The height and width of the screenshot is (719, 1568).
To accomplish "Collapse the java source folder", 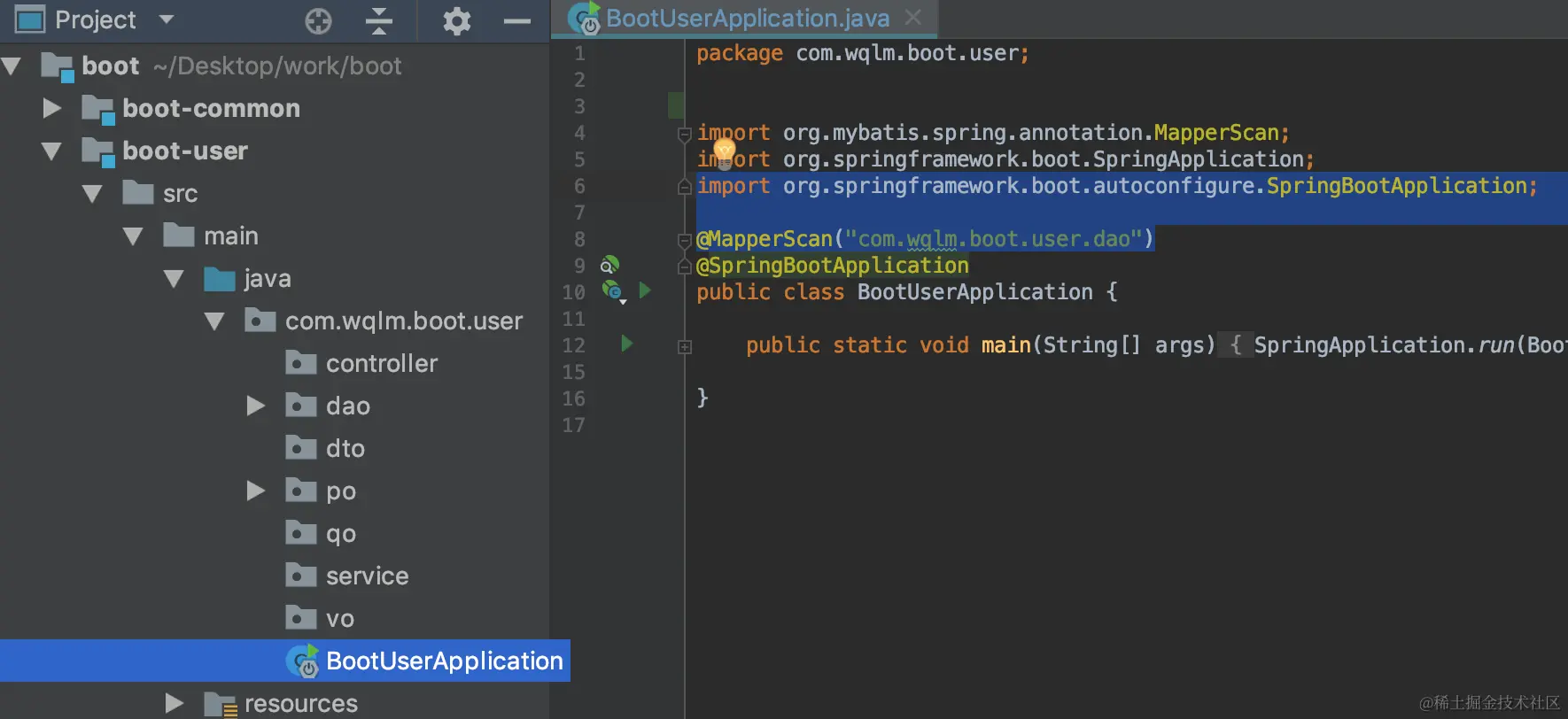I will pos(174,279).
